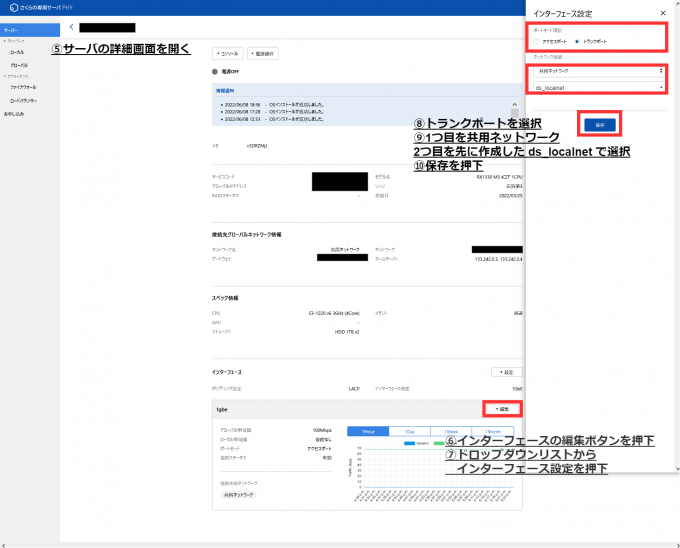Click the スペック情報 heading

click(225, 298)
